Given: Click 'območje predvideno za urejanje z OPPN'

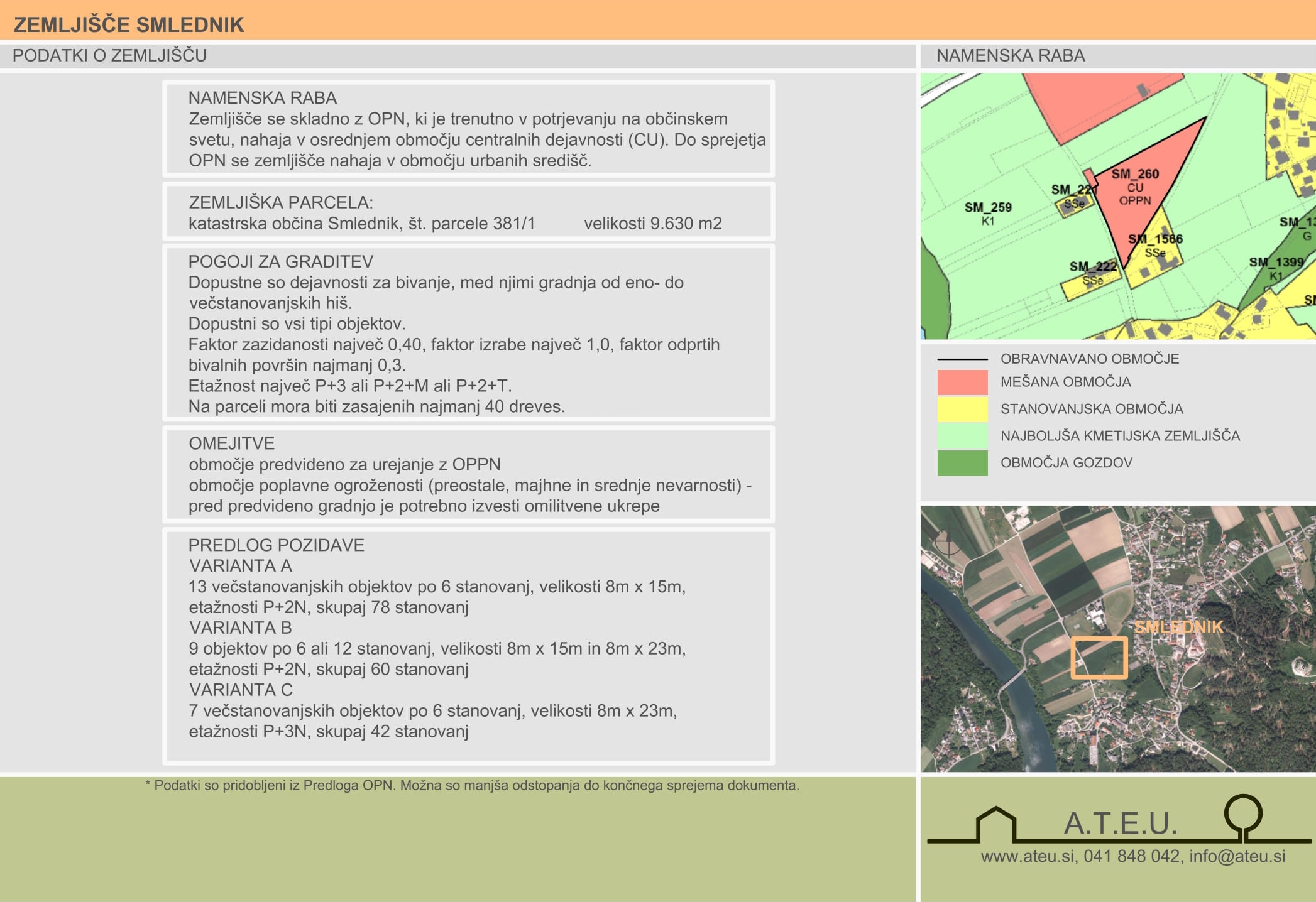Looking at the screenshot, I should point(344,465).
